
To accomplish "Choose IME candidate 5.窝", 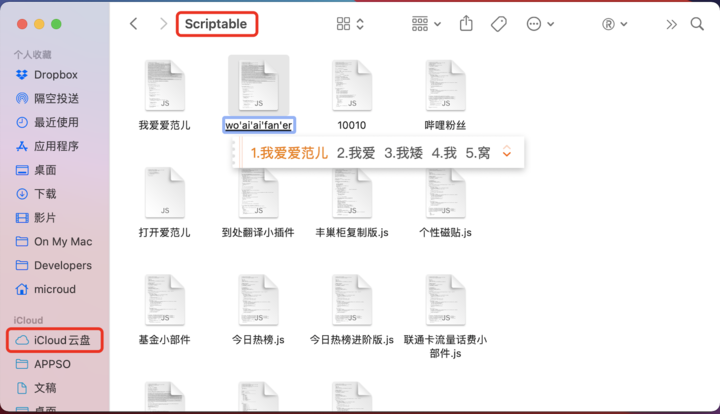I will click(x=478, y=153).
